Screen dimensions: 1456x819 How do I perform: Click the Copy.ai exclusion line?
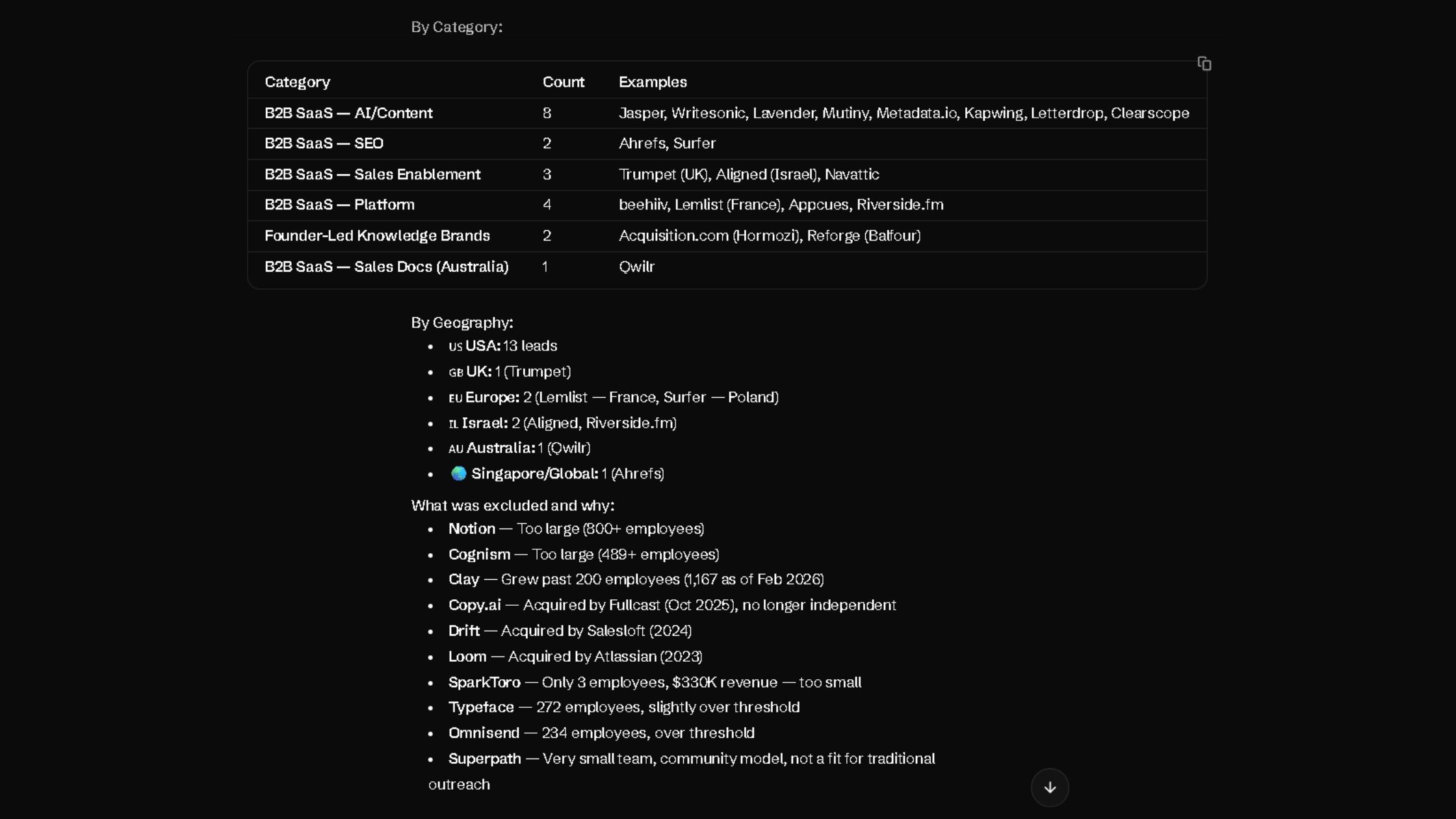coord(672,605)
